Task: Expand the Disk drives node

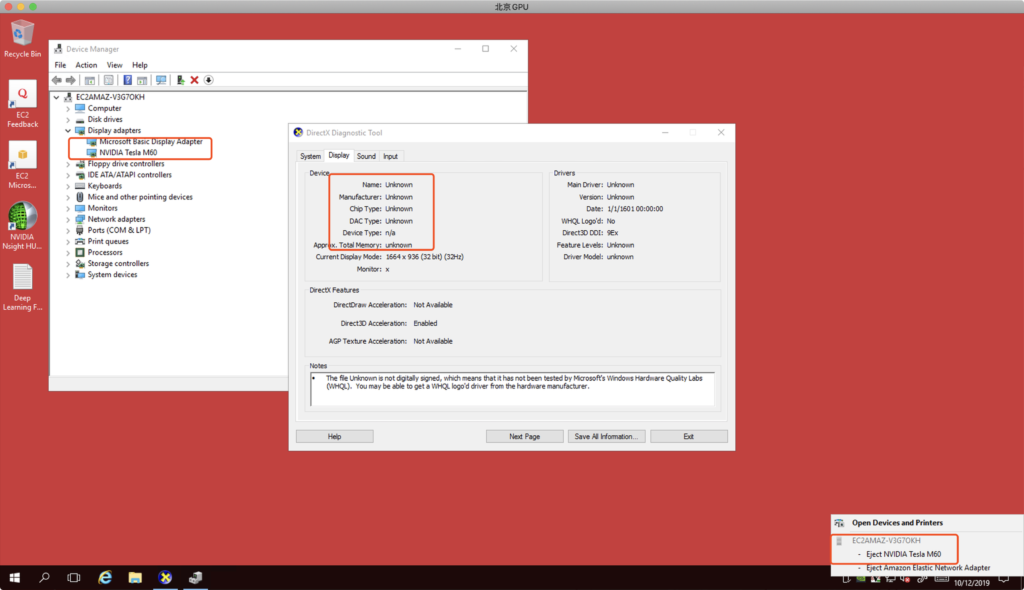Action: click(x=68, y=119)
